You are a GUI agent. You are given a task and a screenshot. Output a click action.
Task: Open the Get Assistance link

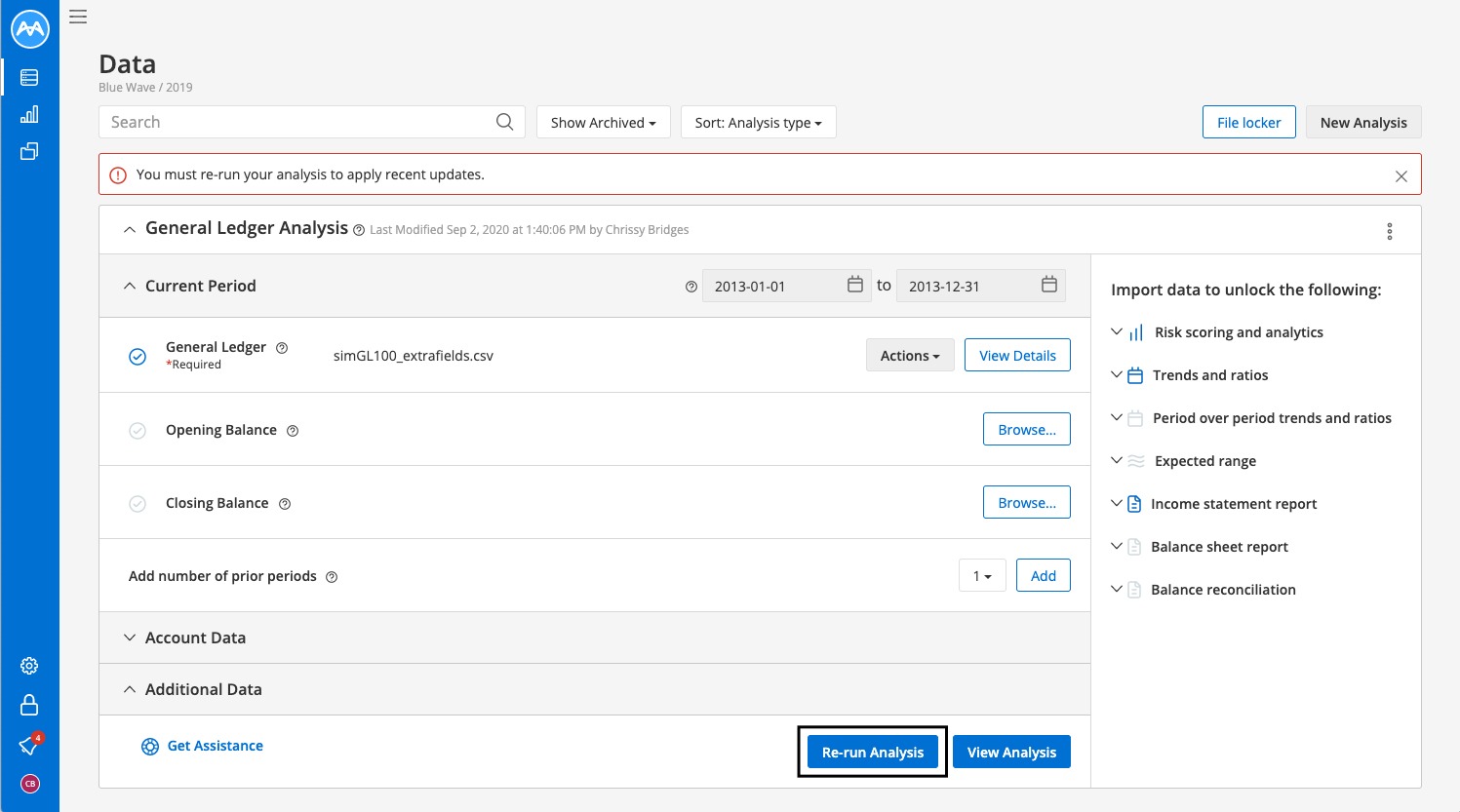pyautogui.click(x=215, y=746)
